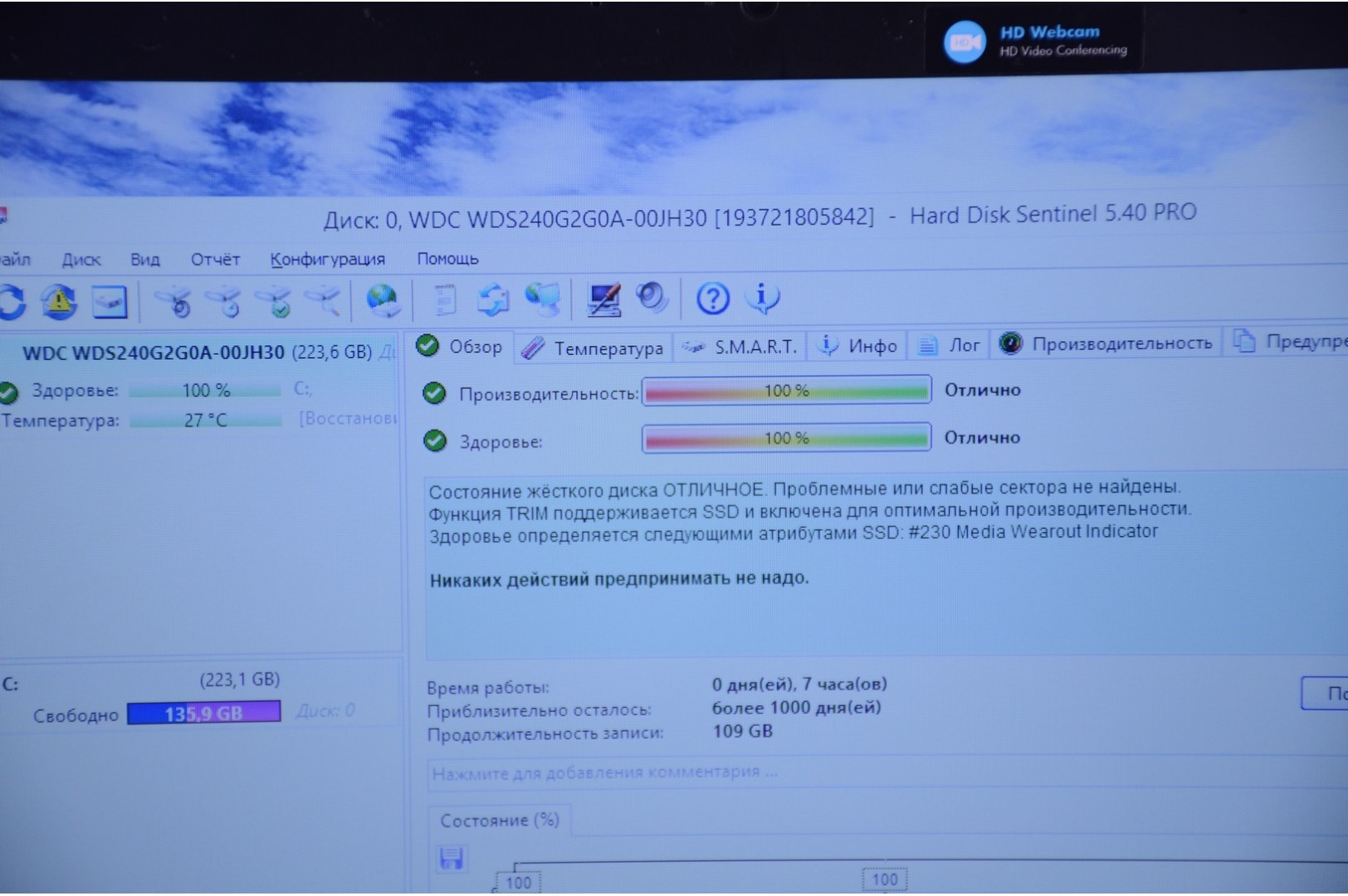Click the floppy save icon under Состояние
The width and height of the screenshot is (1348, 896).
[x=451, y=858]
